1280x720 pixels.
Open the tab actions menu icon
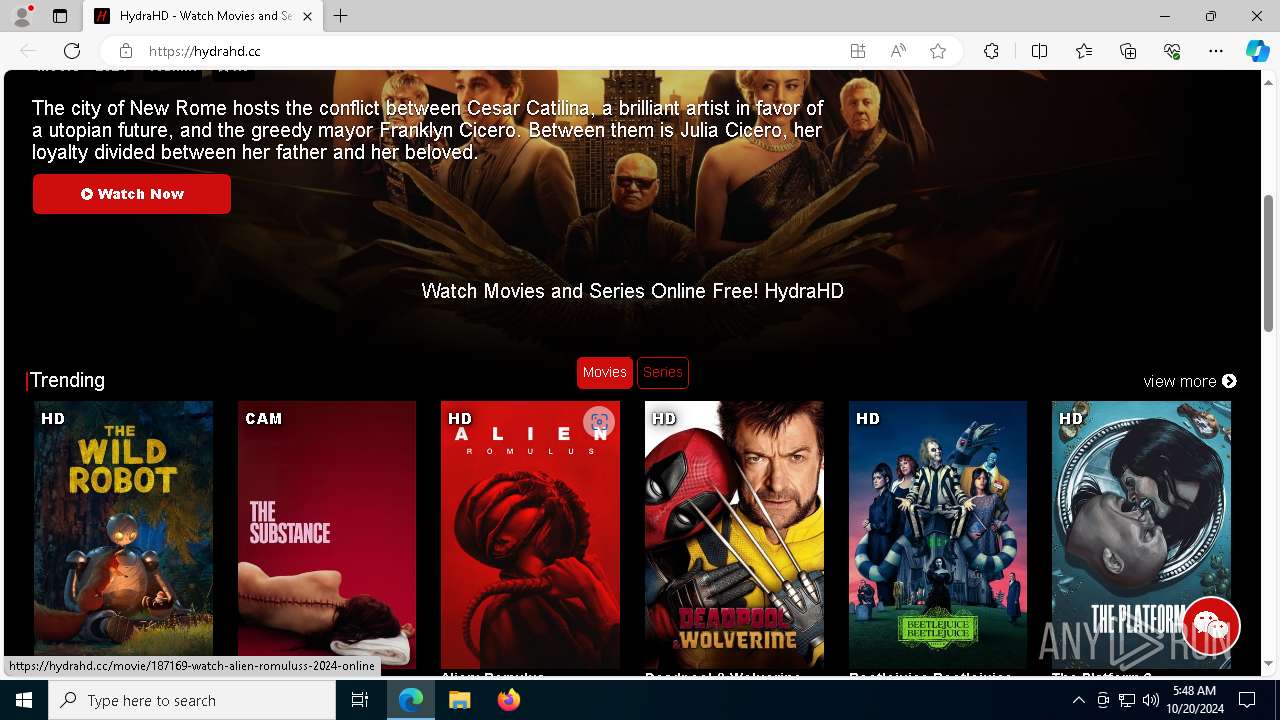point(60,16)
